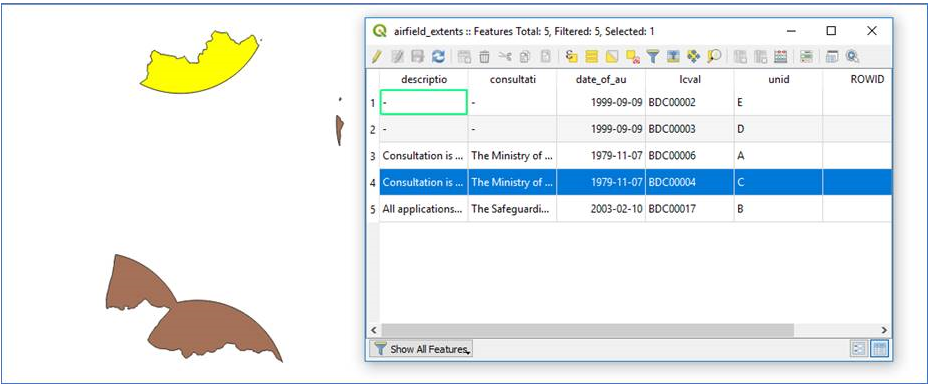Click the unid cell containing B
The height and width of the screenshot is (386, 930).
tap(778, 209)
